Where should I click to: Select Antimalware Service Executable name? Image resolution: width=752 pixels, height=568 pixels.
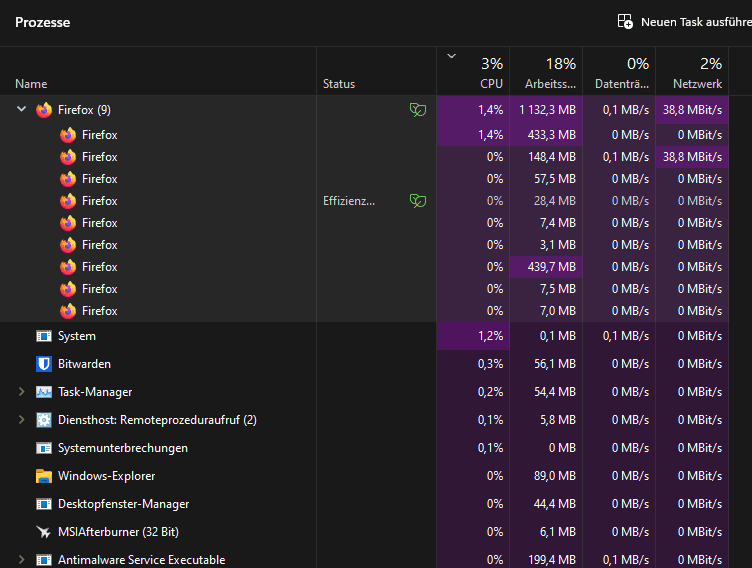[141, 560]
